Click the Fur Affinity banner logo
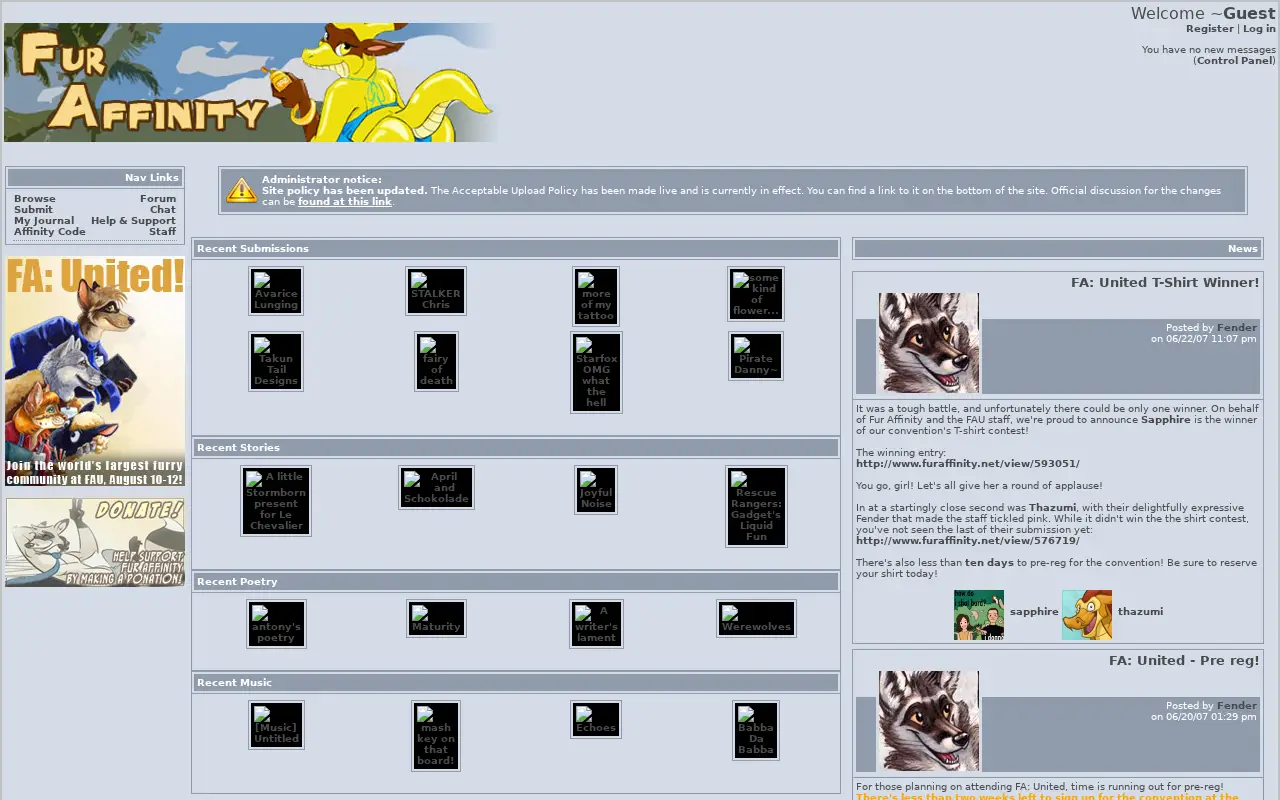 pos(250,82)
